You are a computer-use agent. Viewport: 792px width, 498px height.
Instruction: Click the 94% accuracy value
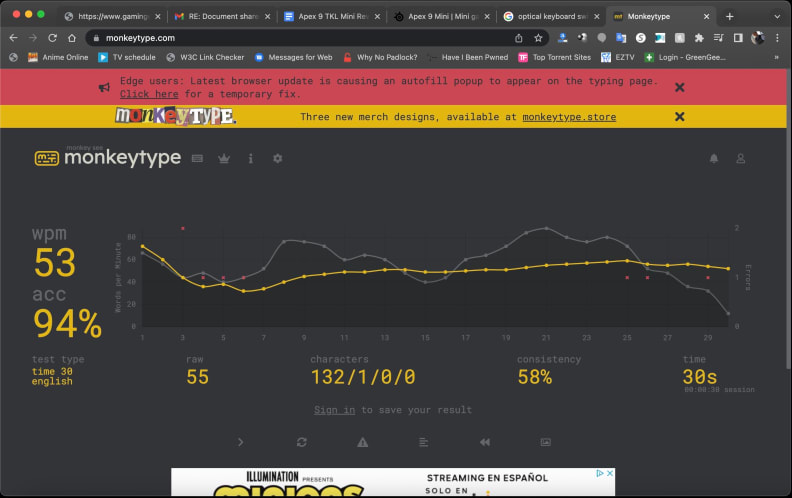(x=68, y=324)
